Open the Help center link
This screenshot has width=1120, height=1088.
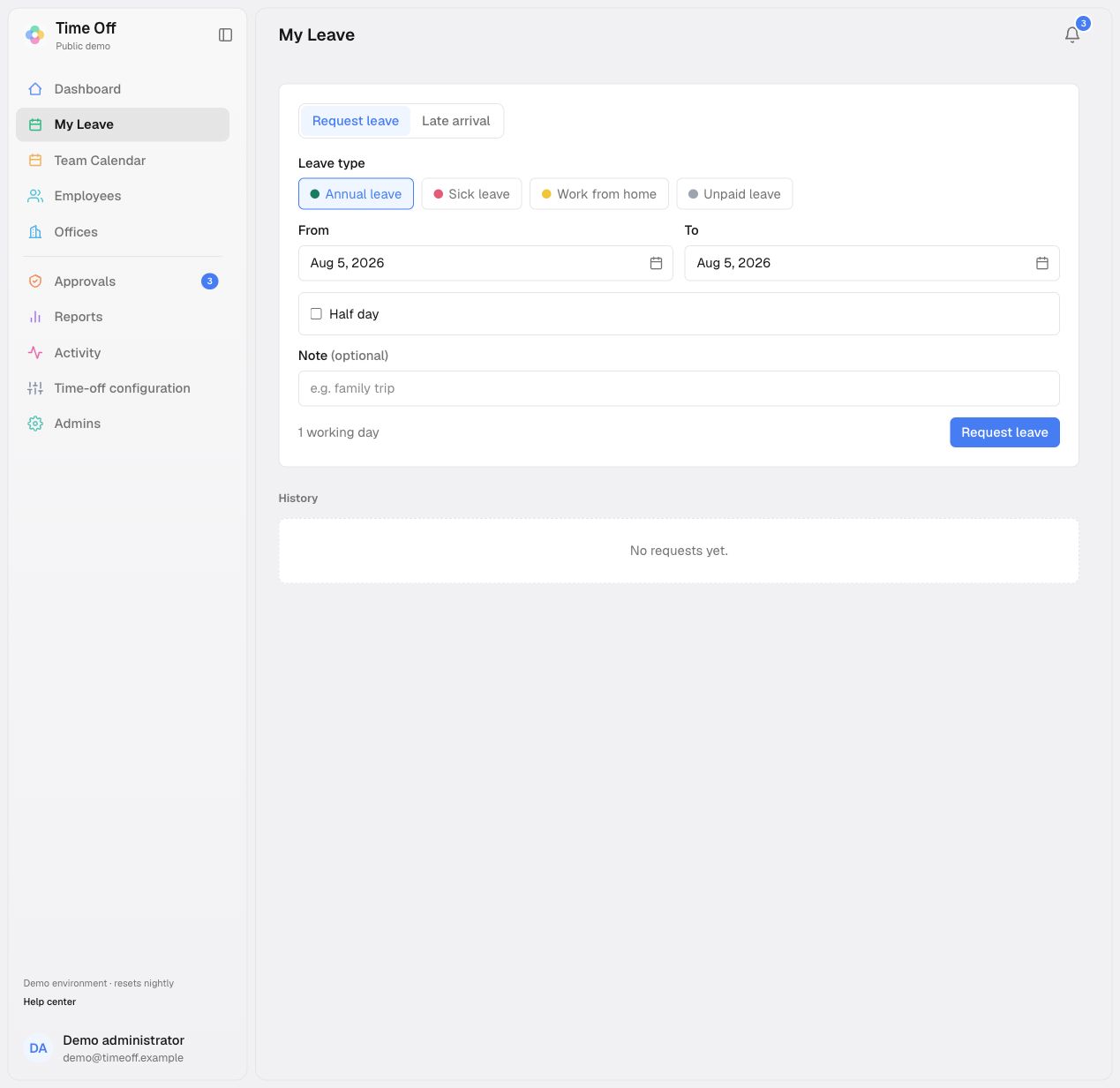click(49, 1002)
